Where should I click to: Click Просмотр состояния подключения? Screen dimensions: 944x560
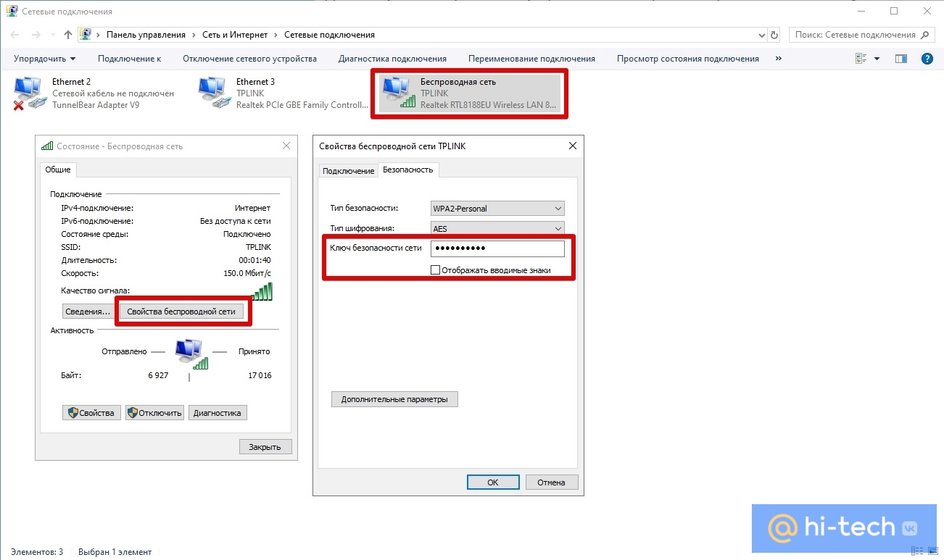pos(688,58)
